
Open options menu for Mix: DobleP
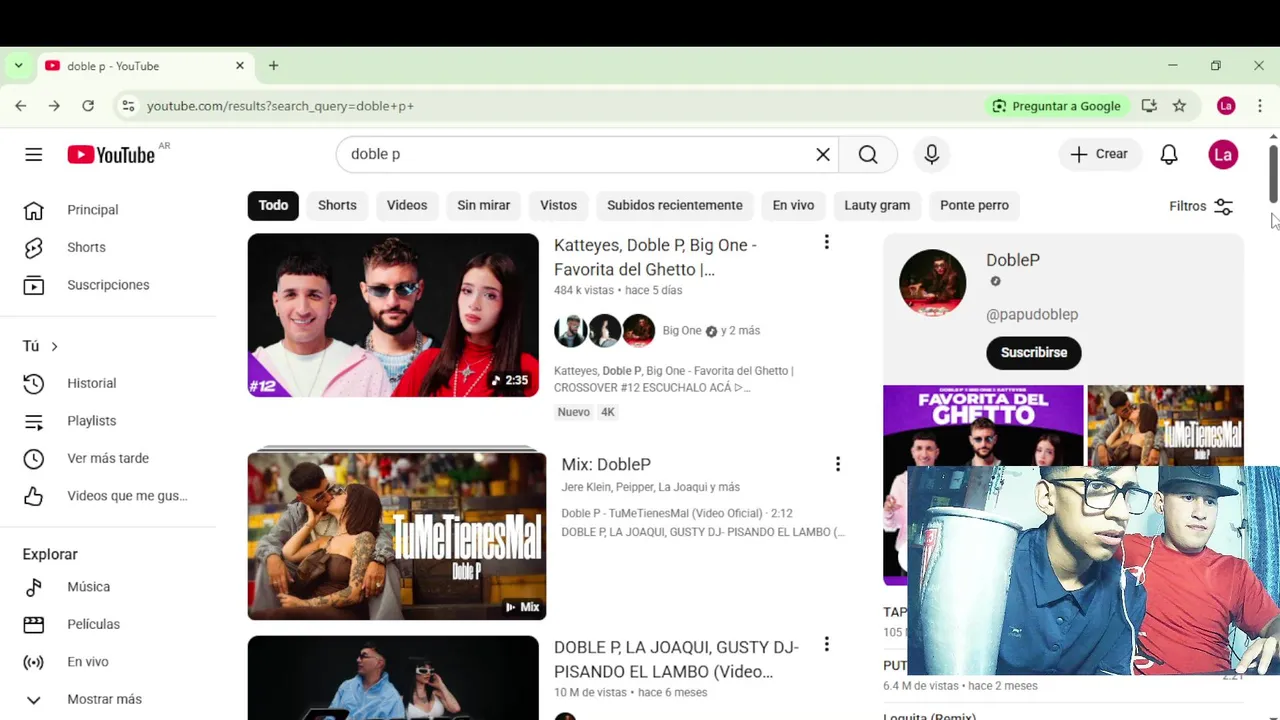[x=837, y=464]
